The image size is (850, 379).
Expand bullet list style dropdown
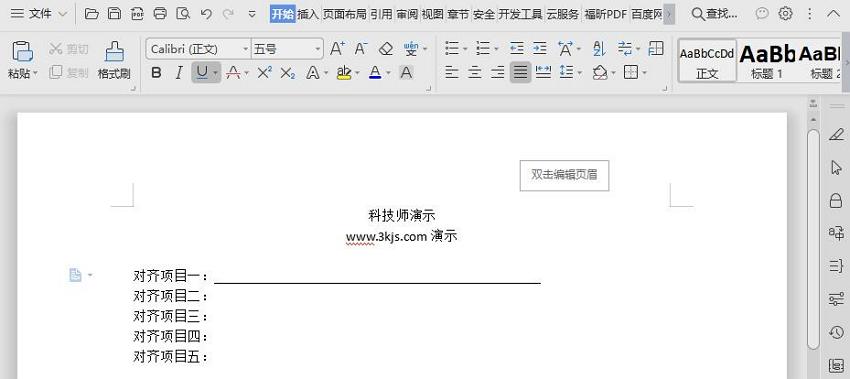(x=466, y=49)
